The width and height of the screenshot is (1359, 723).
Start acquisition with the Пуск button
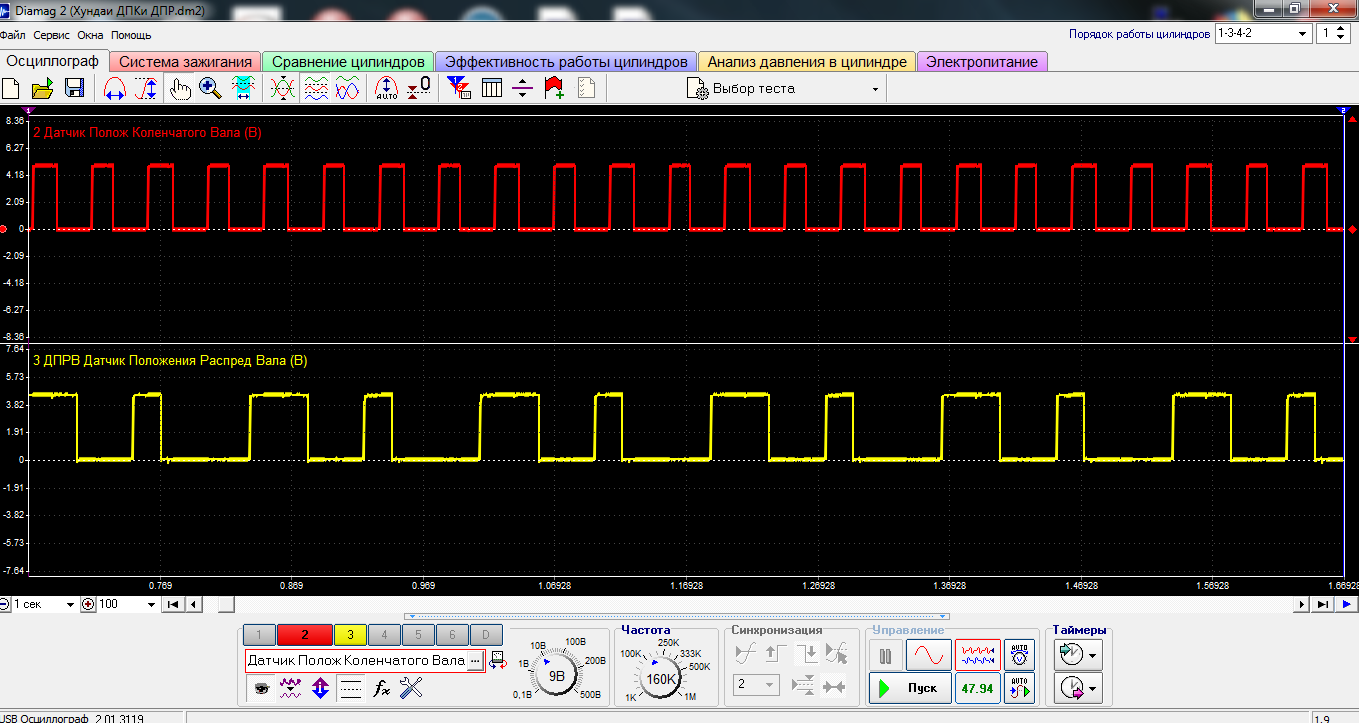pos(910,688)
